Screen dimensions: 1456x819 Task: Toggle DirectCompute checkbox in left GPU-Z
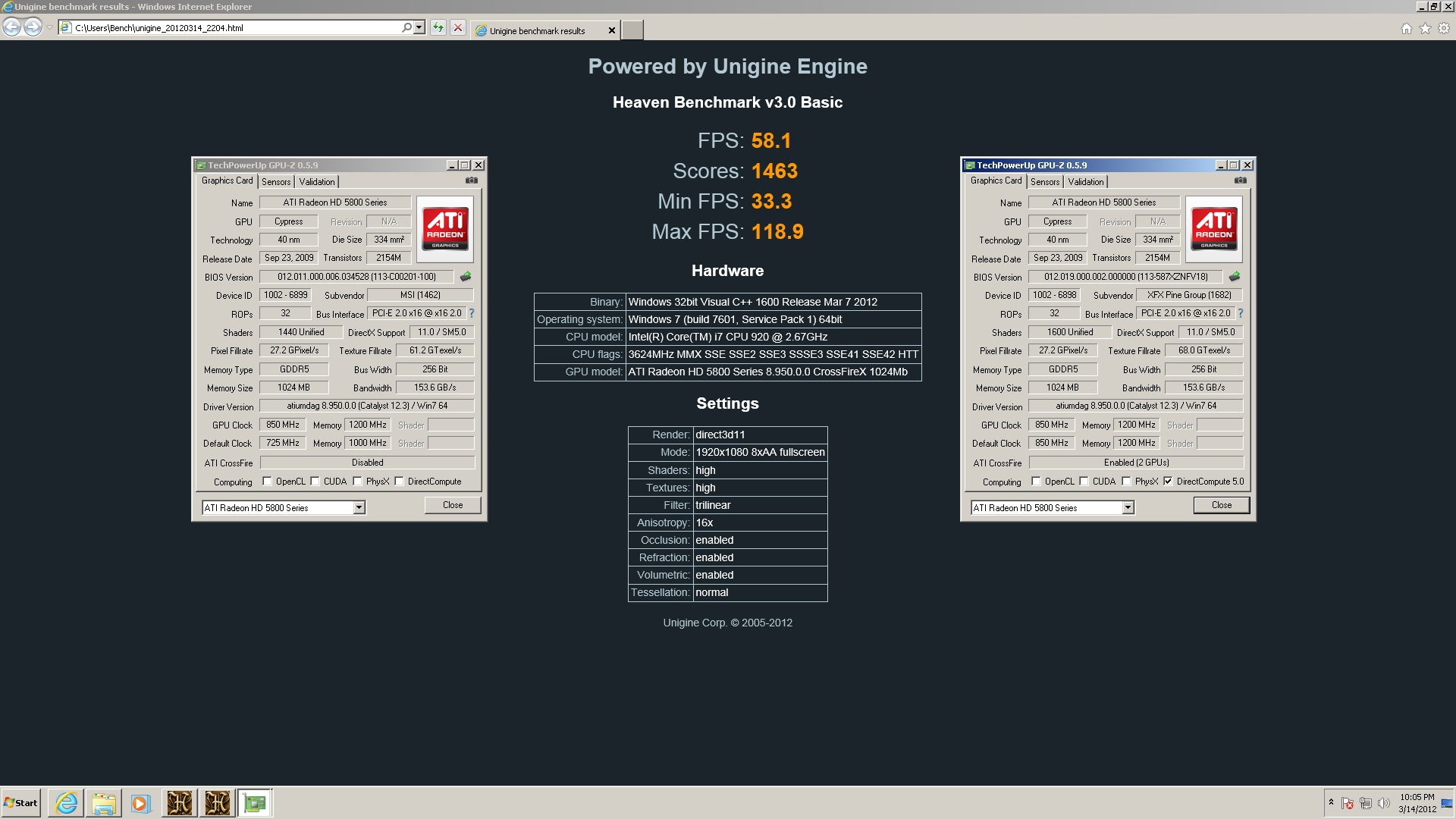(x=399, y=481)
